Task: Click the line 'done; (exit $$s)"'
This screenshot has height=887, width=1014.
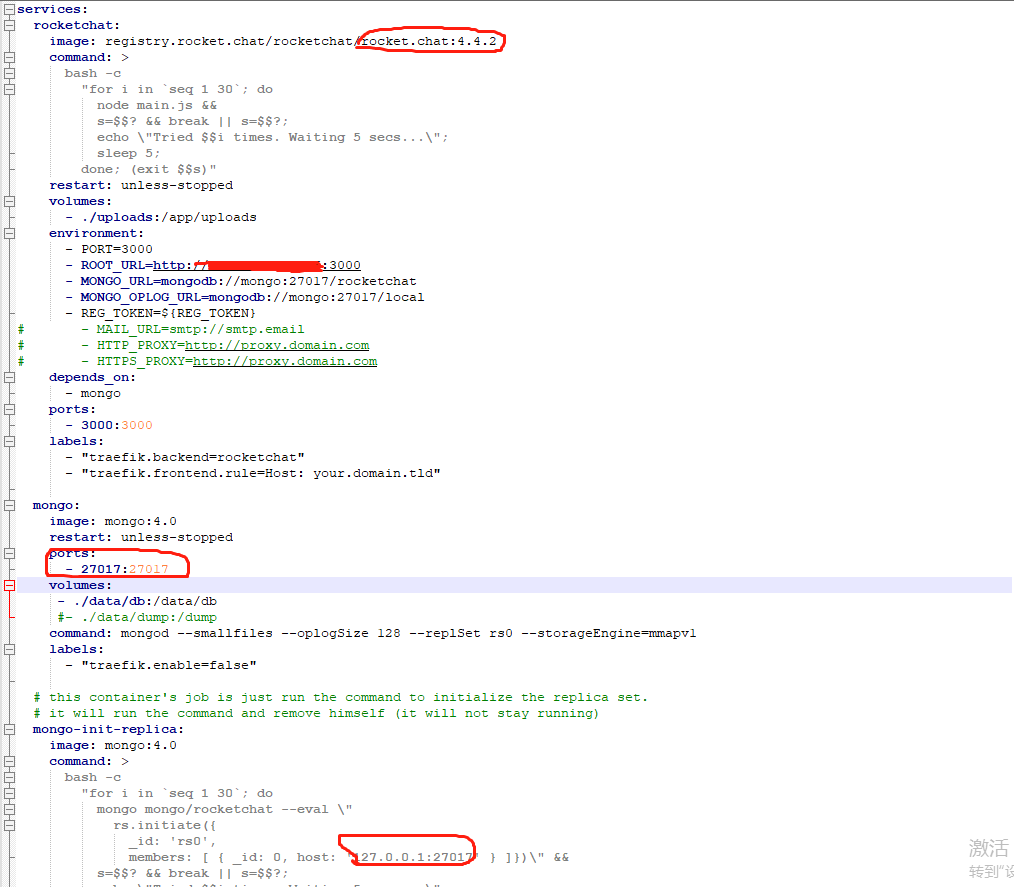Action: 149,169
